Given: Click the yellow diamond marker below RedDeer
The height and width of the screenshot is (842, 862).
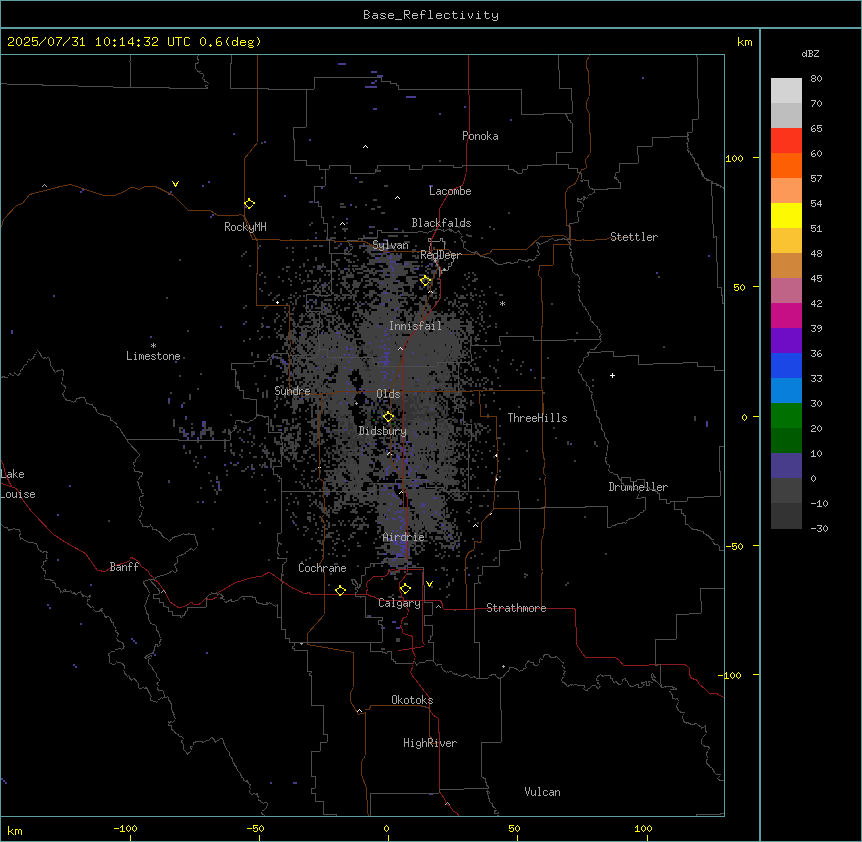Looking at the screenshot, I should (425, 281).
